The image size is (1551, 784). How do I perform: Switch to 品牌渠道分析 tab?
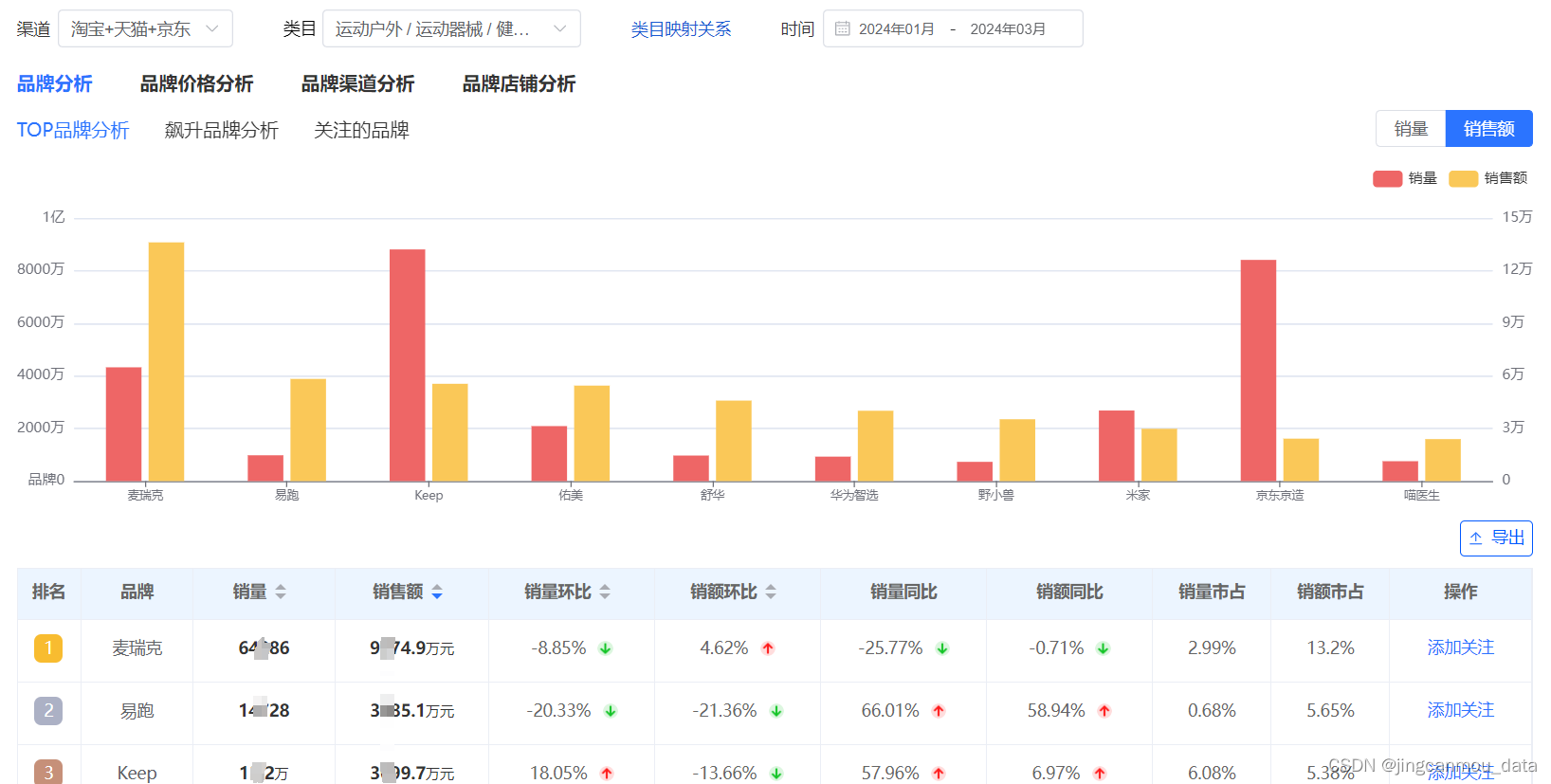point(357,83)
